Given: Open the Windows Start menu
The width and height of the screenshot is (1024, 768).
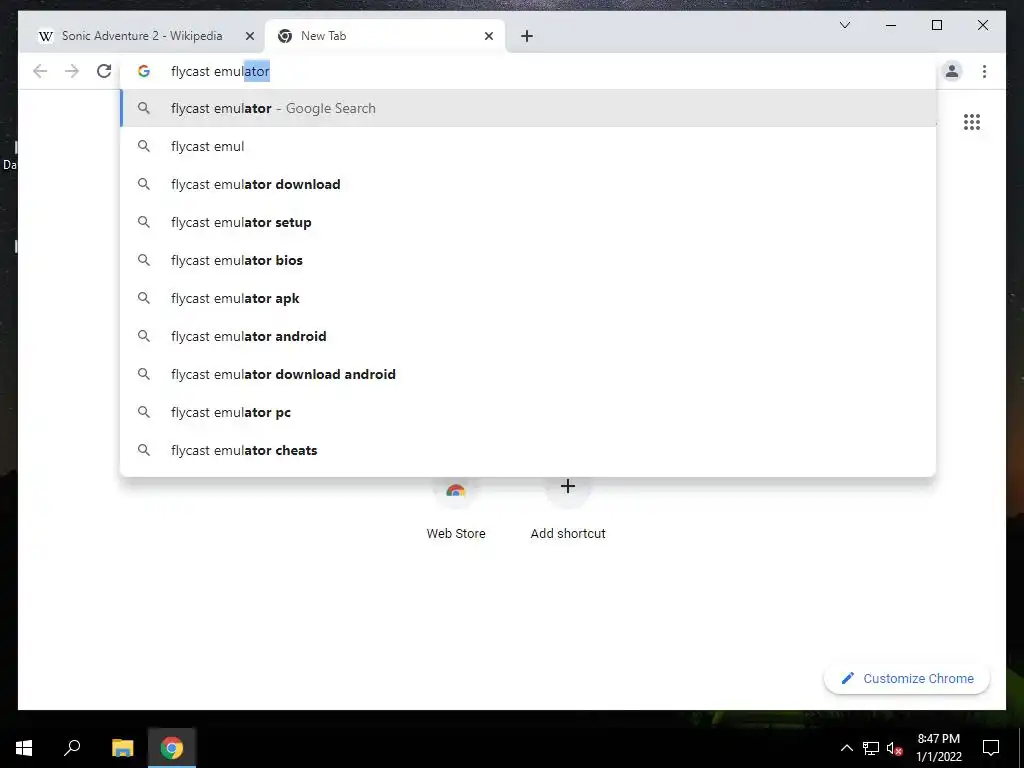Looking at the screenshot, I should (x=24, y=748).
